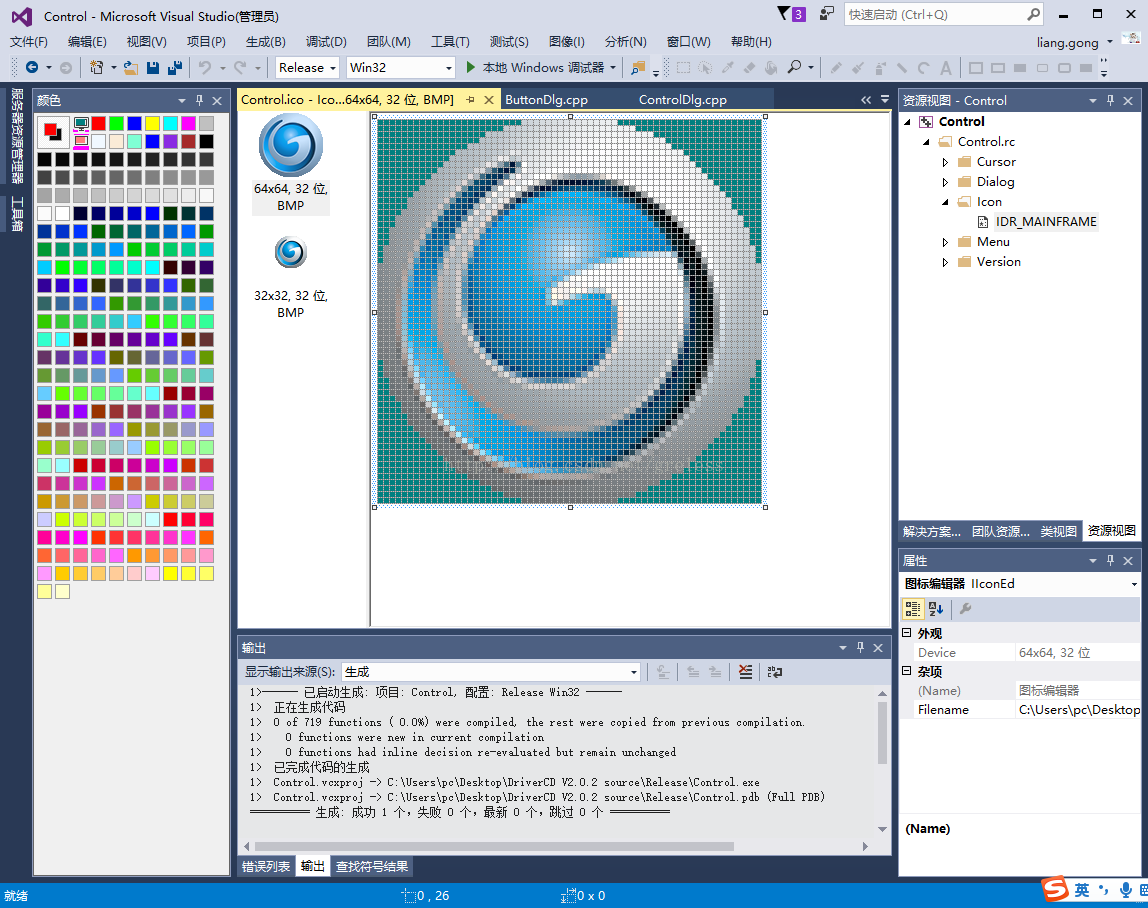Toggle the auto-hide pin on Properties panel
Viewport: 1148px width, 908px height.
(1110, 560)
